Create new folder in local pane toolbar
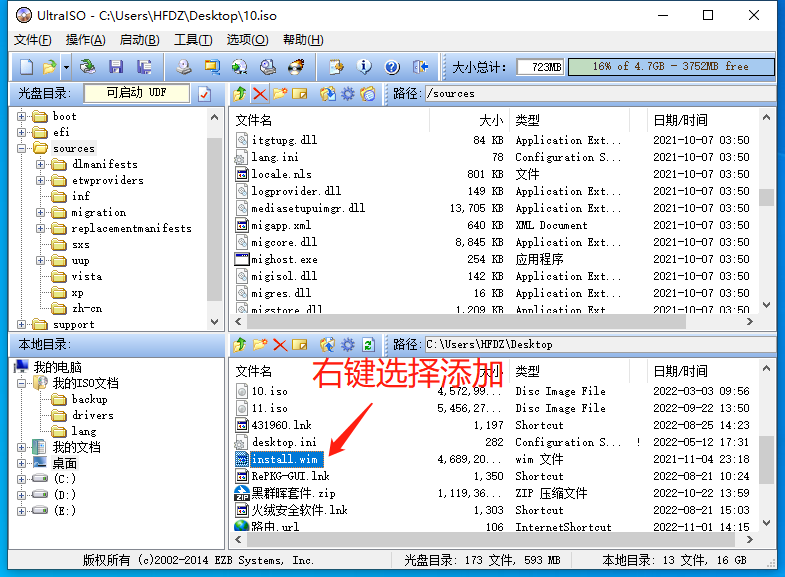 click(x=260, y=345)
